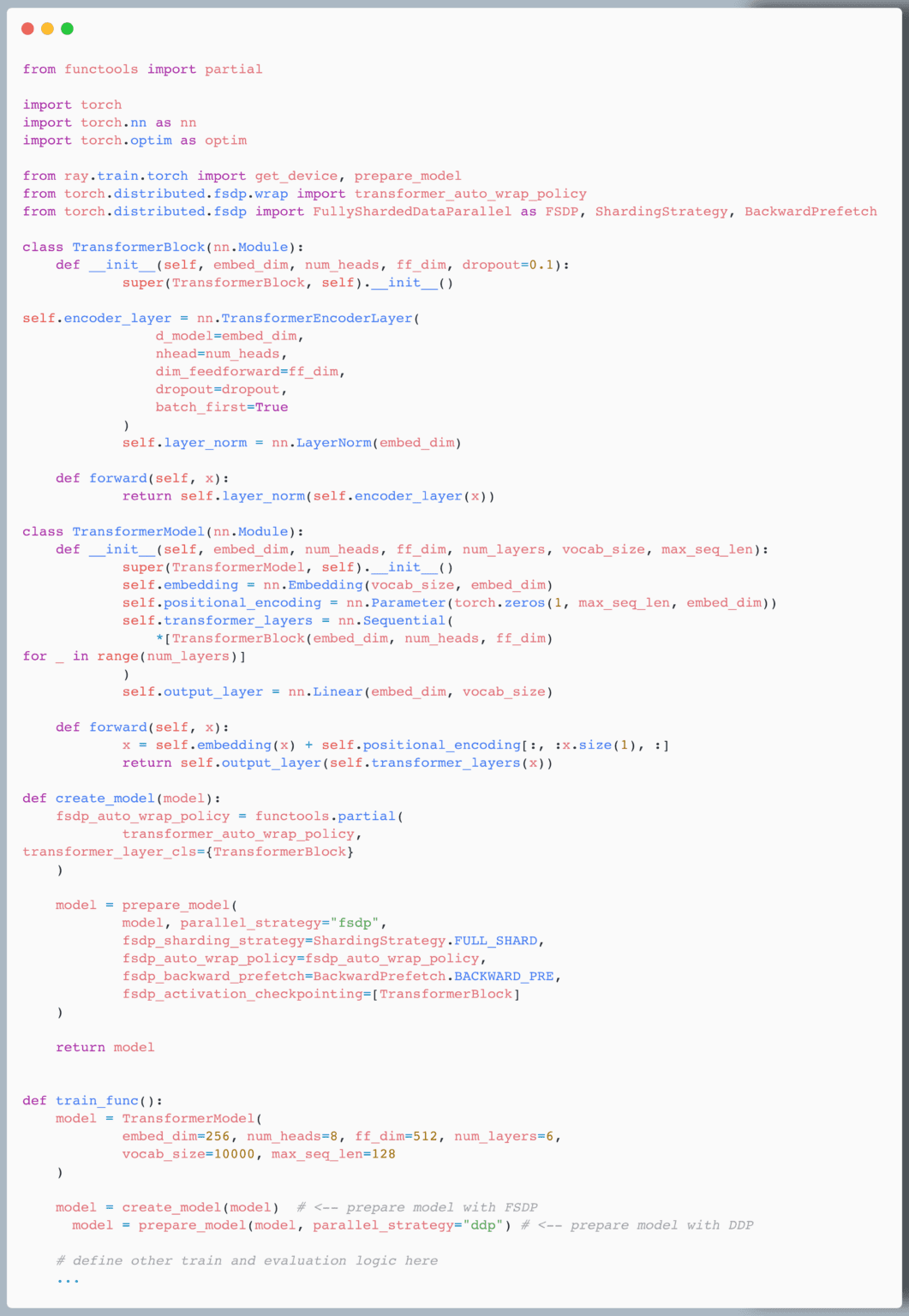Click nn.Linear in the output_layer assignment
909x1316 pixels.
pos(326,692)
